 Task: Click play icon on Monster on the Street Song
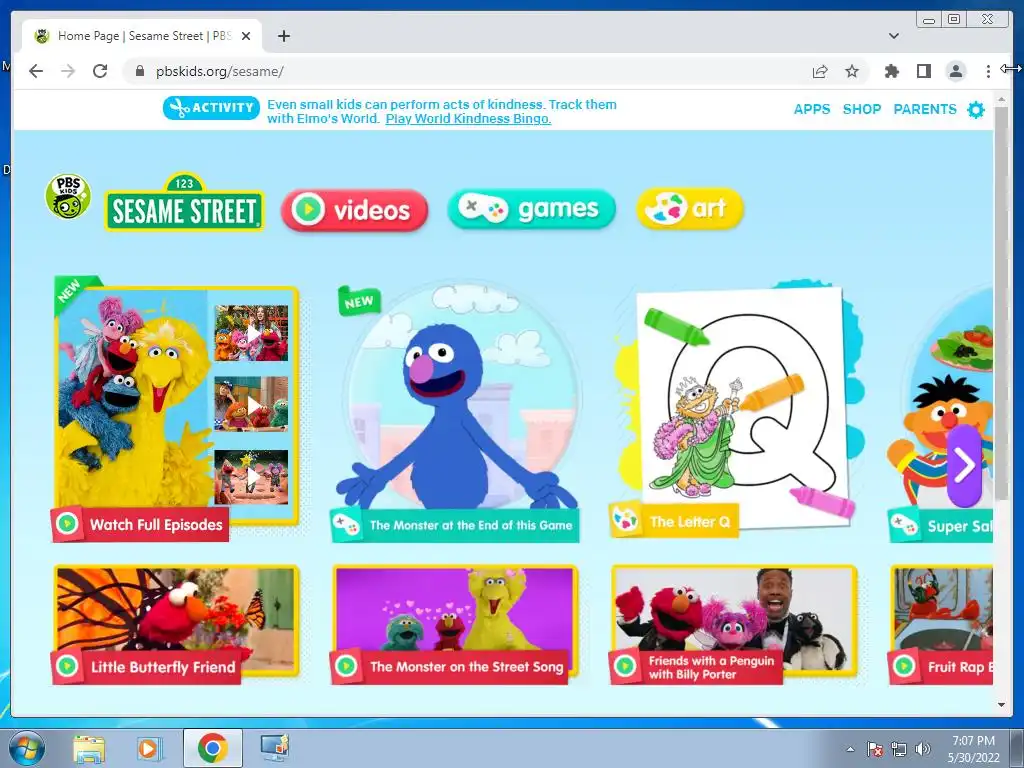(346, 666)
